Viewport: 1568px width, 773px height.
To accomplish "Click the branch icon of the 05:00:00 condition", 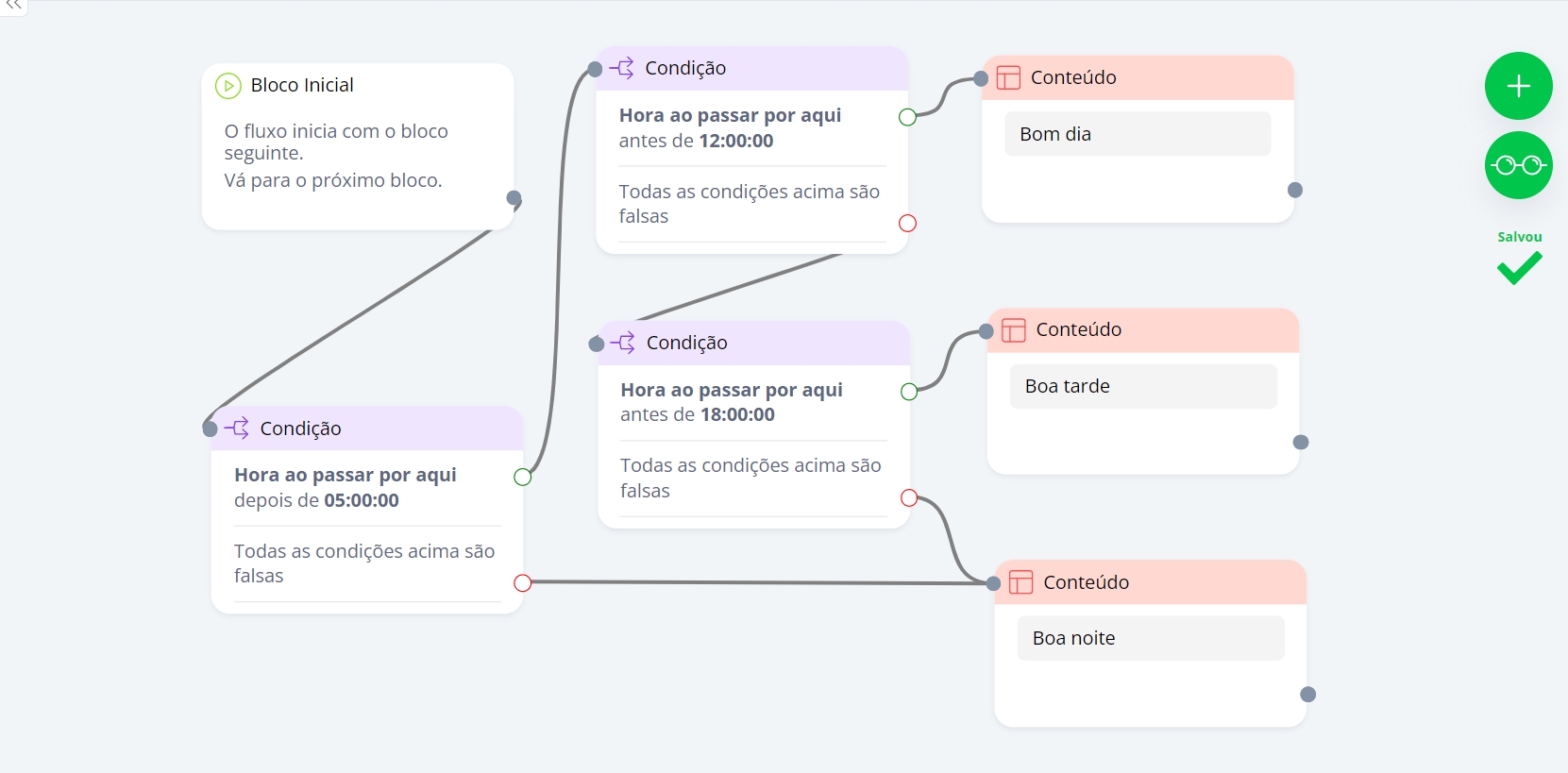I will (237, 429).
